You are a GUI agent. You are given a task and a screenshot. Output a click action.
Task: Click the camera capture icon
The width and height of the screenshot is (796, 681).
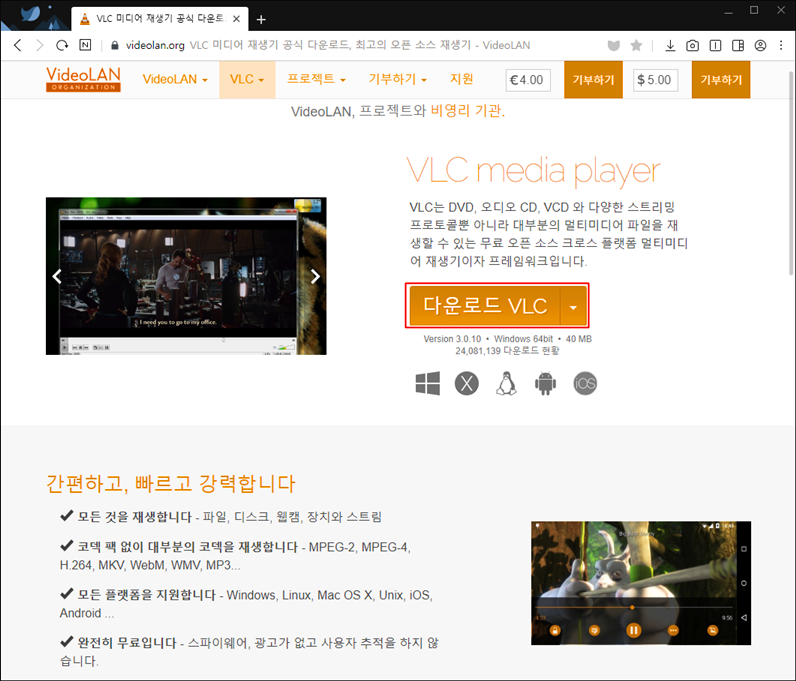pyautogui.click(x=692, y=46)
